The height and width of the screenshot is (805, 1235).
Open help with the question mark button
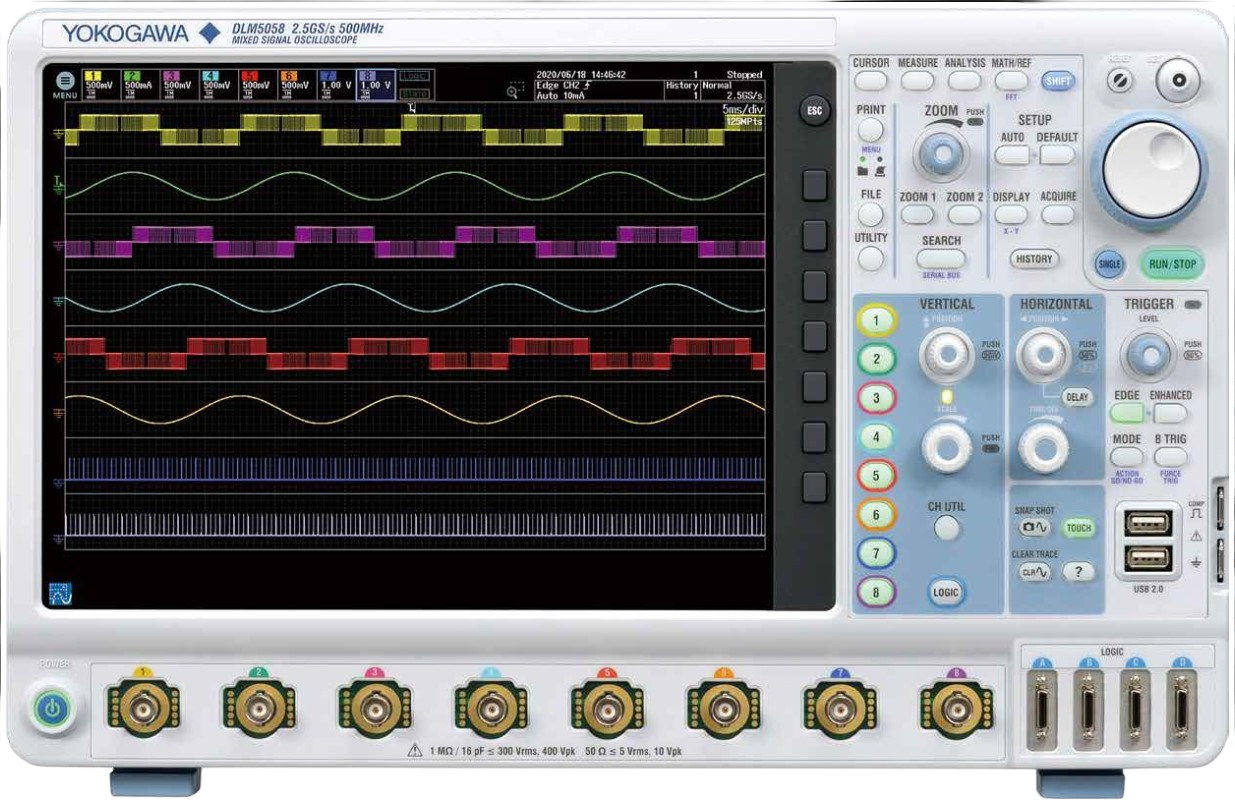[1078, 573]
